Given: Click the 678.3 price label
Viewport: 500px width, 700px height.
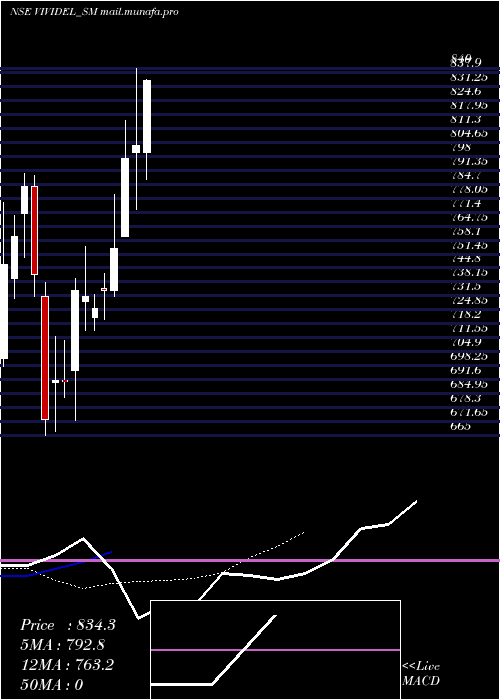Looking at the screenshot, I should [466, 398].
